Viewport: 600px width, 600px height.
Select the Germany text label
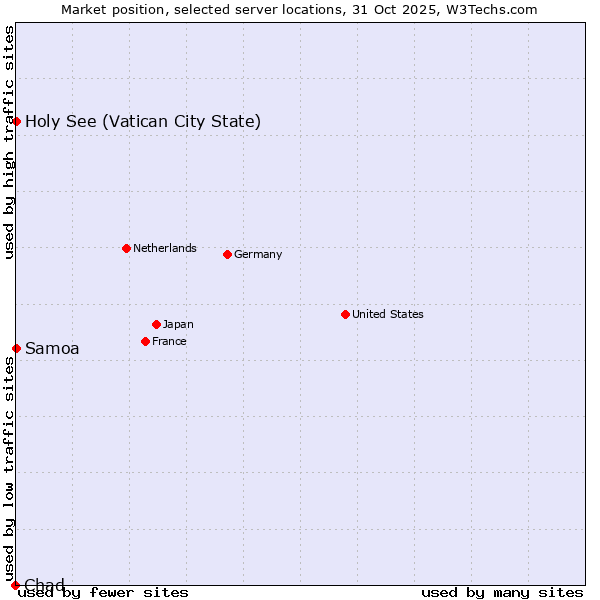coord(258,254)
